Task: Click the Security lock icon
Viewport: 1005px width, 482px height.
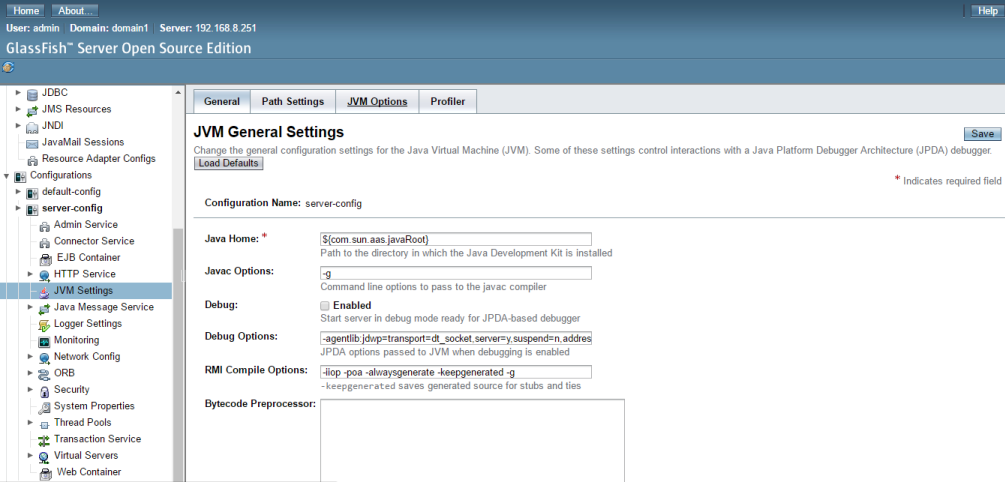Action: (x=44, y=390)
